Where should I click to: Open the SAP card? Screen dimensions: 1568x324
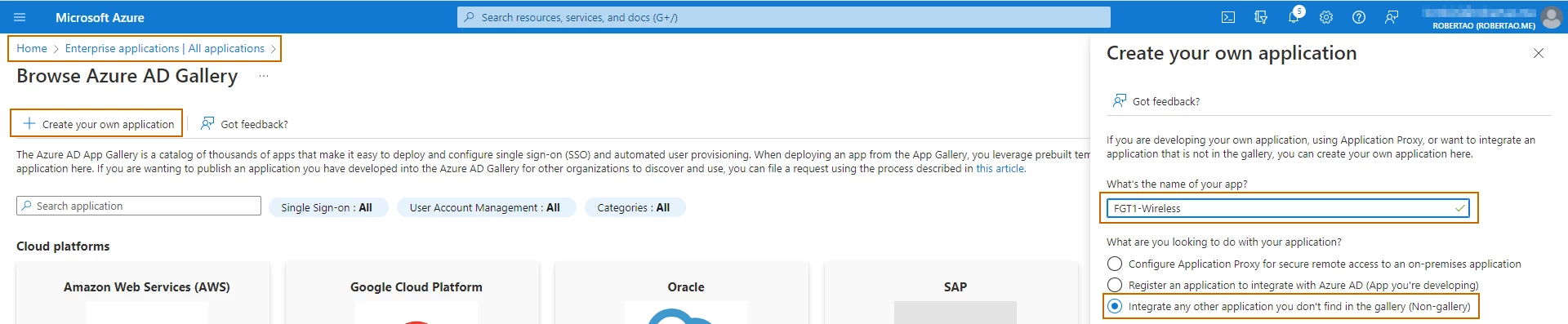[x=951, y=293]
